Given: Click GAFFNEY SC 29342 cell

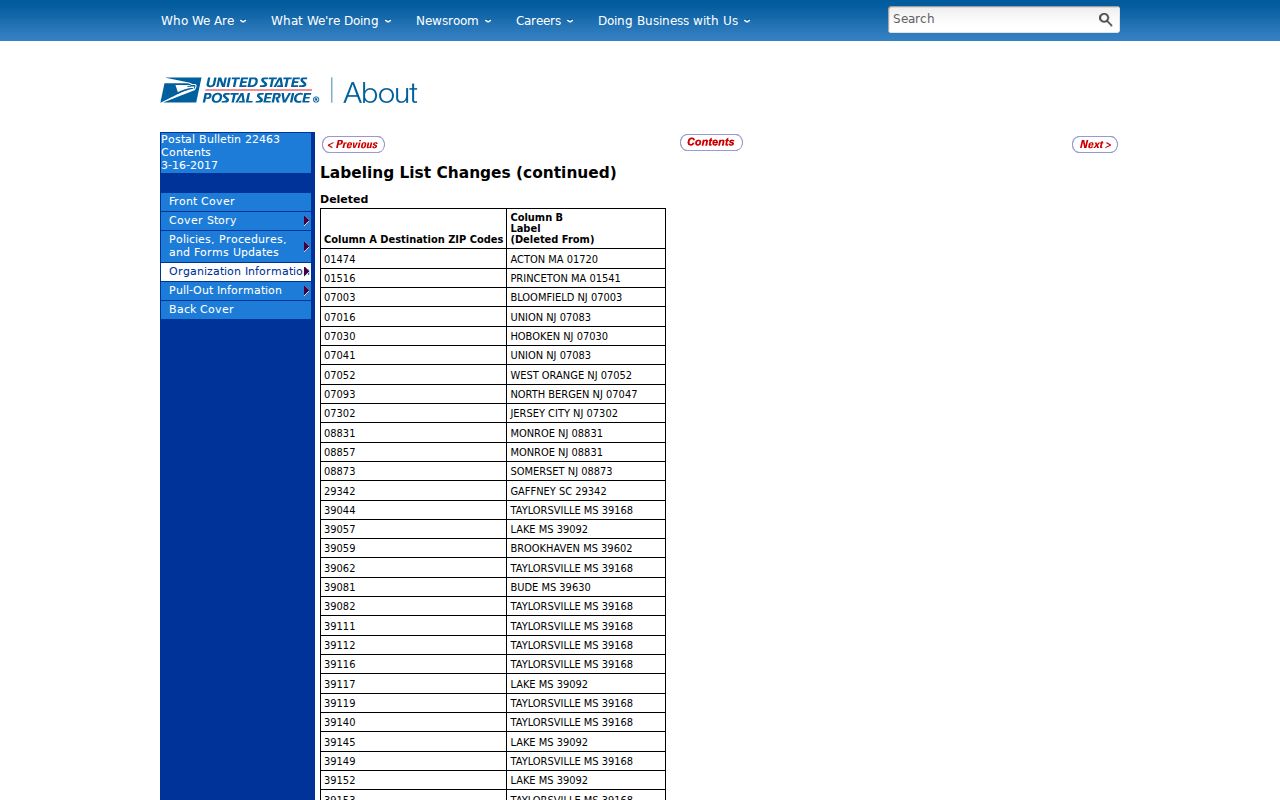Looking at the screenshot, I should tap(586, 491).
